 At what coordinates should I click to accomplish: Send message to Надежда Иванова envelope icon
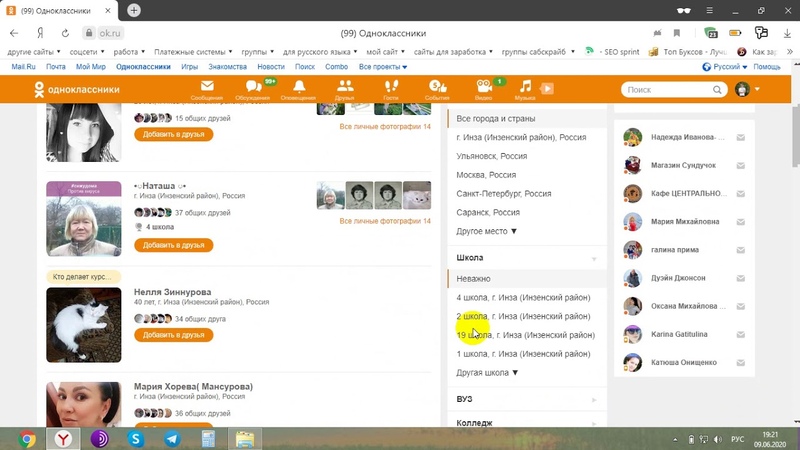[x=741, y=137]
